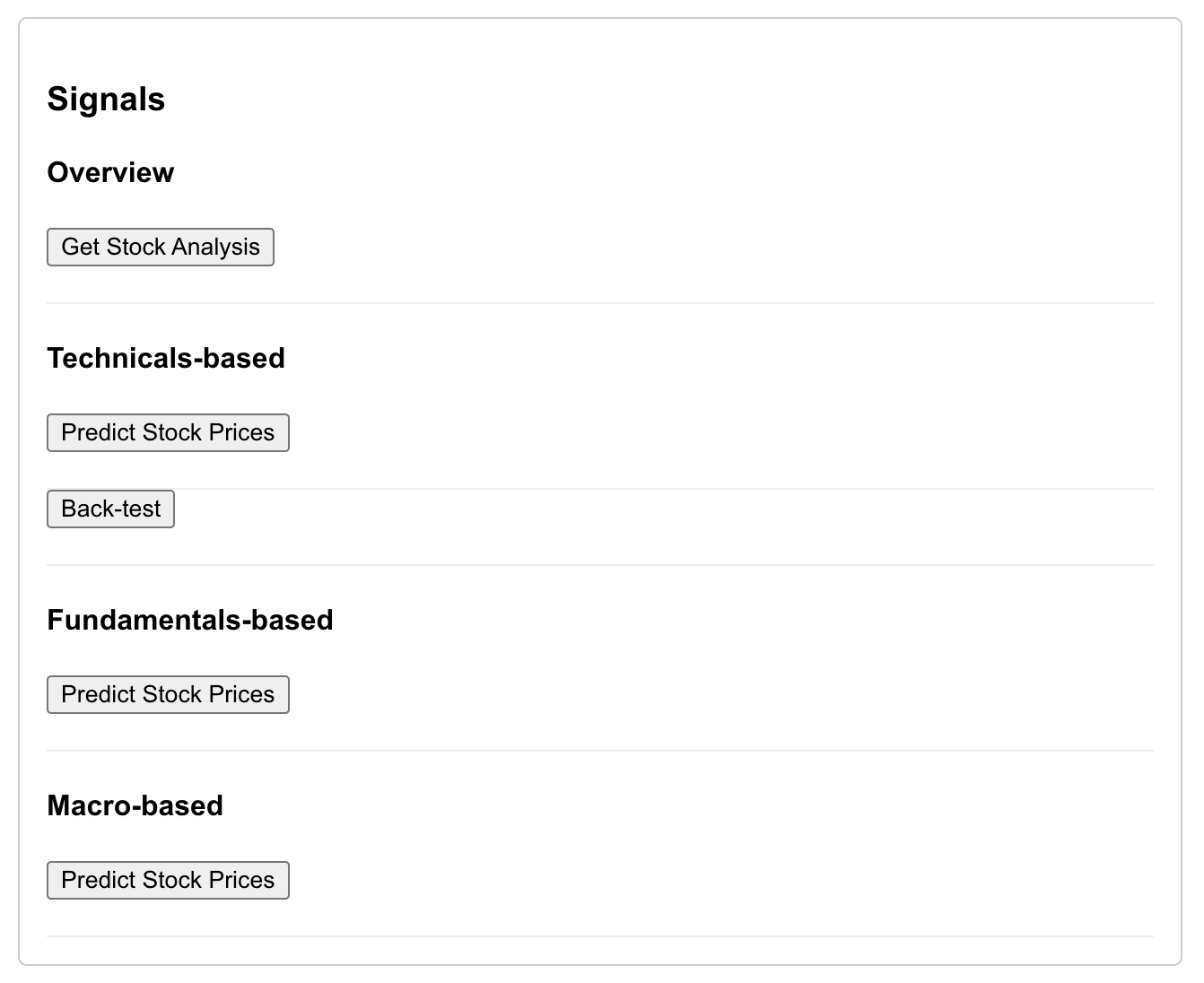Start the technicals-based stock price prediction
Viewport: 1204px width, 983px height.
[168, 432]
